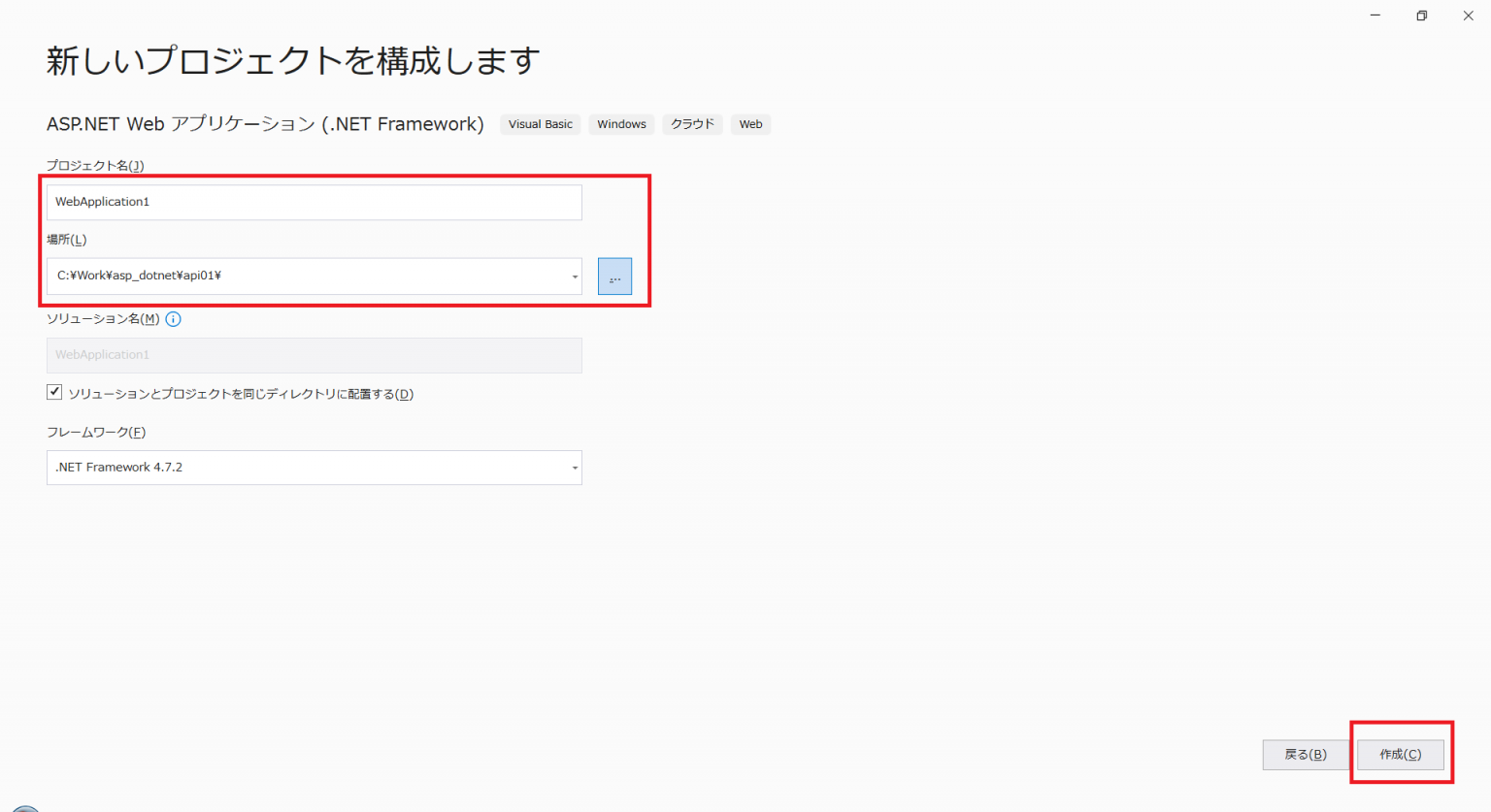Restore down the dialog window
Image resolution: width=1491 pixels, height=812 pixels.
coord(1422,16)
